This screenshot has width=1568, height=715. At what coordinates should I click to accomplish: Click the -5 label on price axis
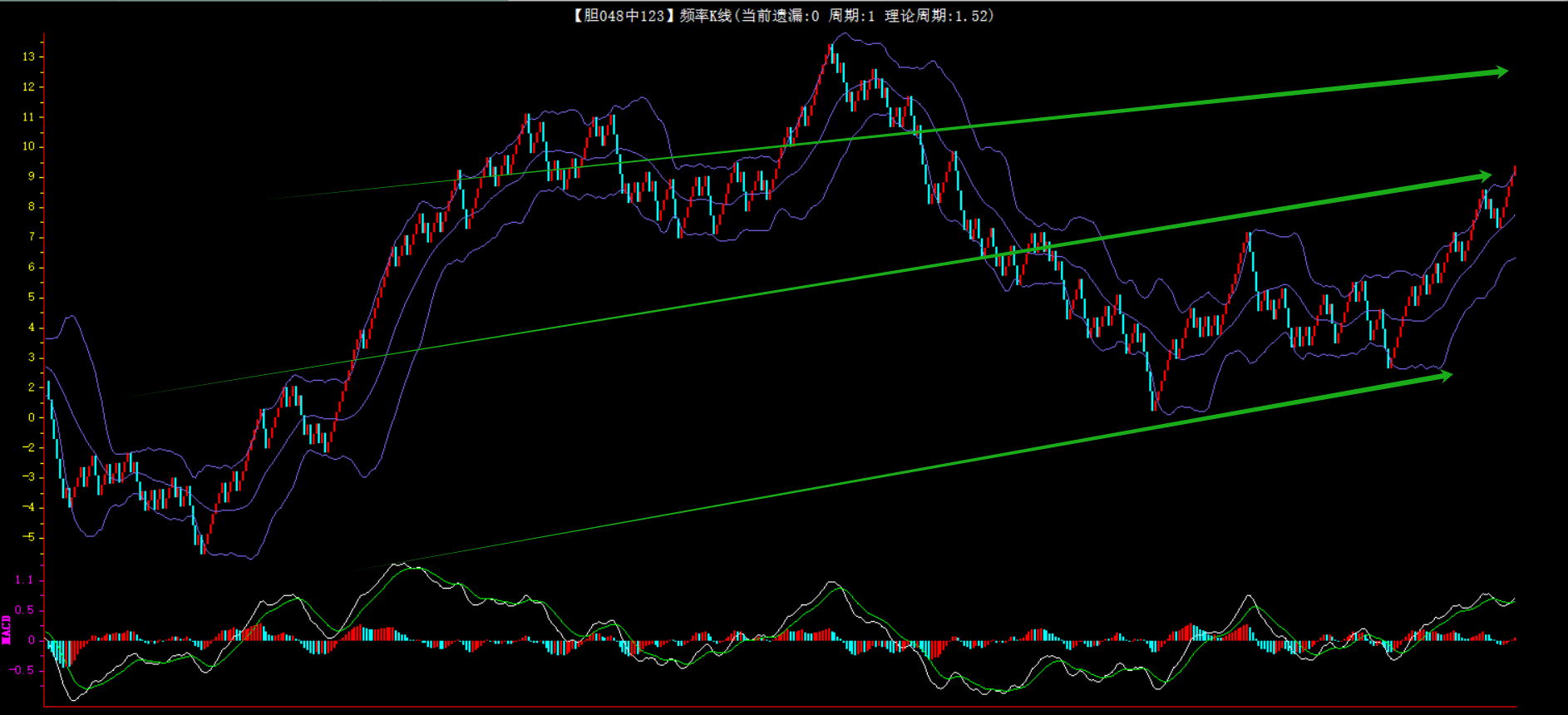[29, 537]
